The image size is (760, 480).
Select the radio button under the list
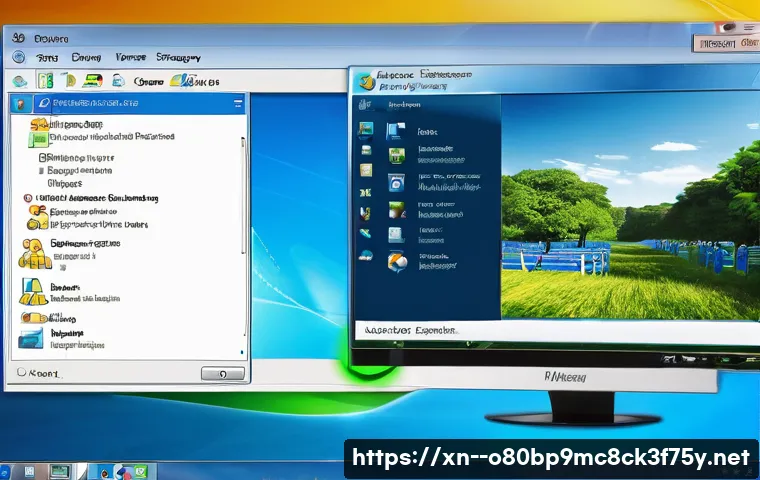[x=21, y=372]
